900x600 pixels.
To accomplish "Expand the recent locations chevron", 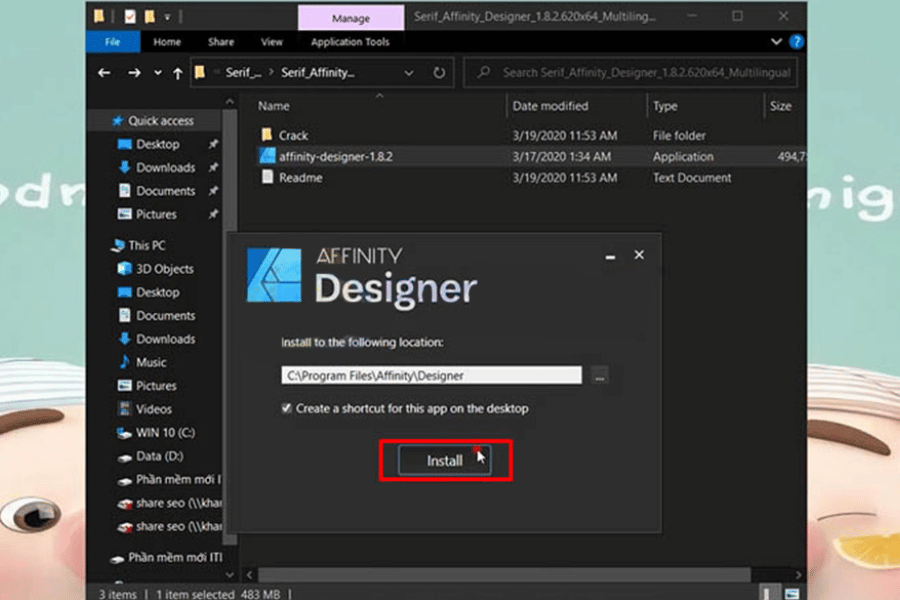I will coord(157,73).
